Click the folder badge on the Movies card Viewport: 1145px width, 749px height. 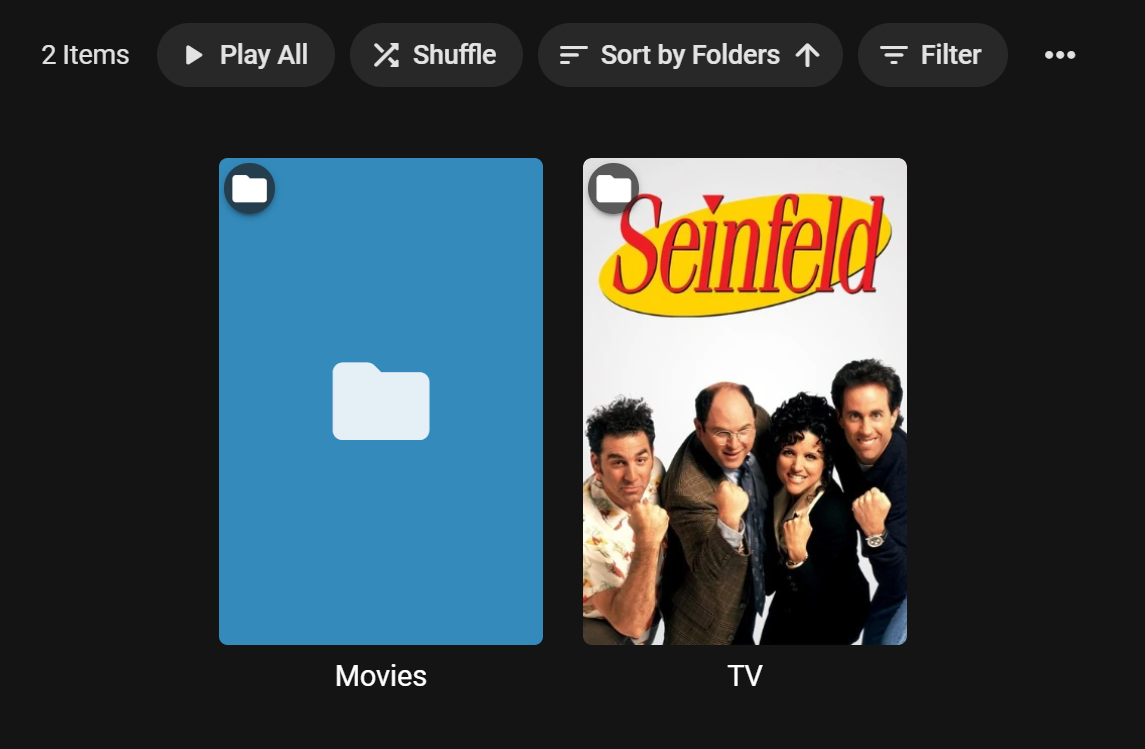248,188
